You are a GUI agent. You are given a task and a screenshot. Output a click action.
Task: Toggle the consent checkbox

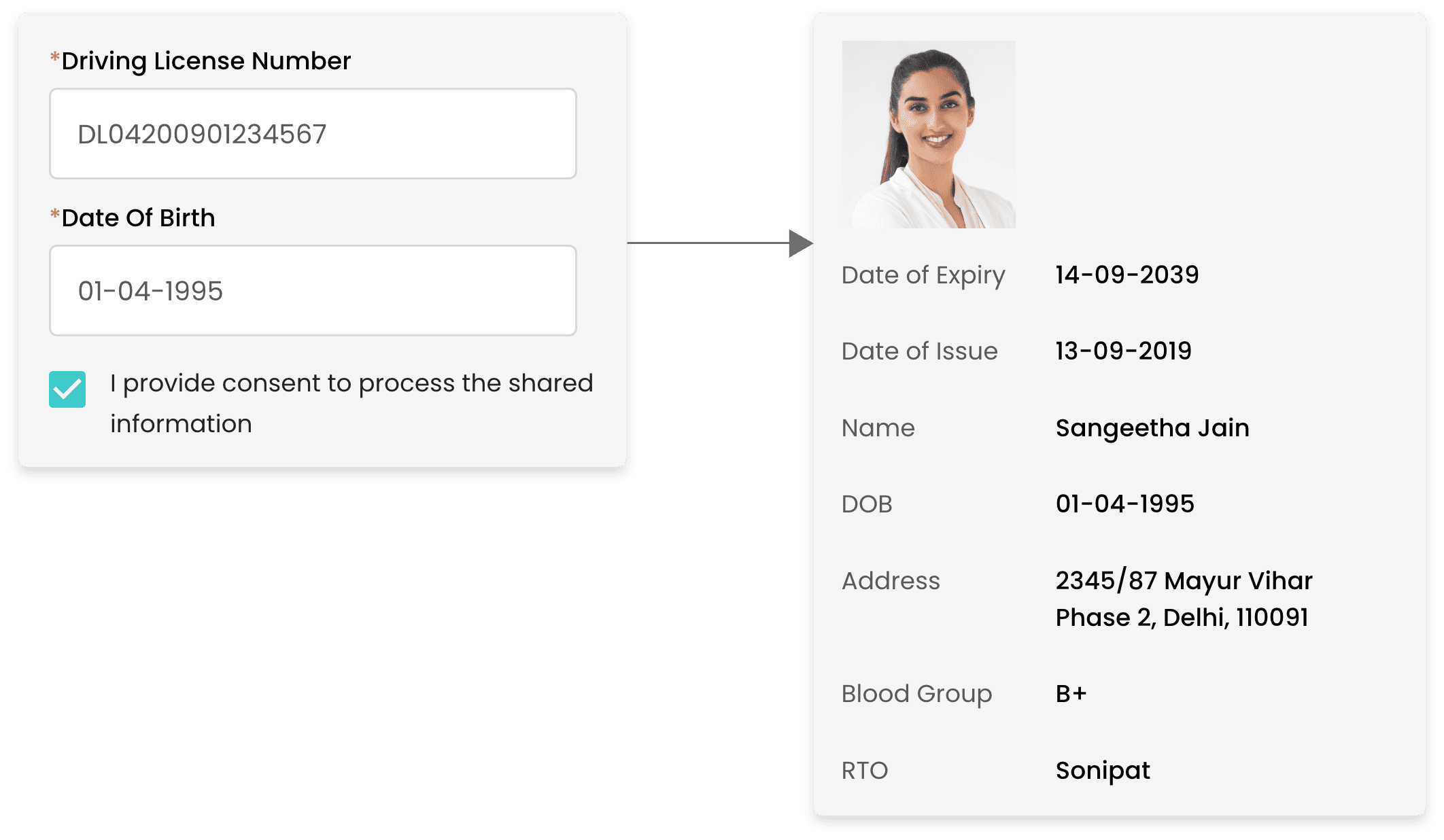pos(67,389)
